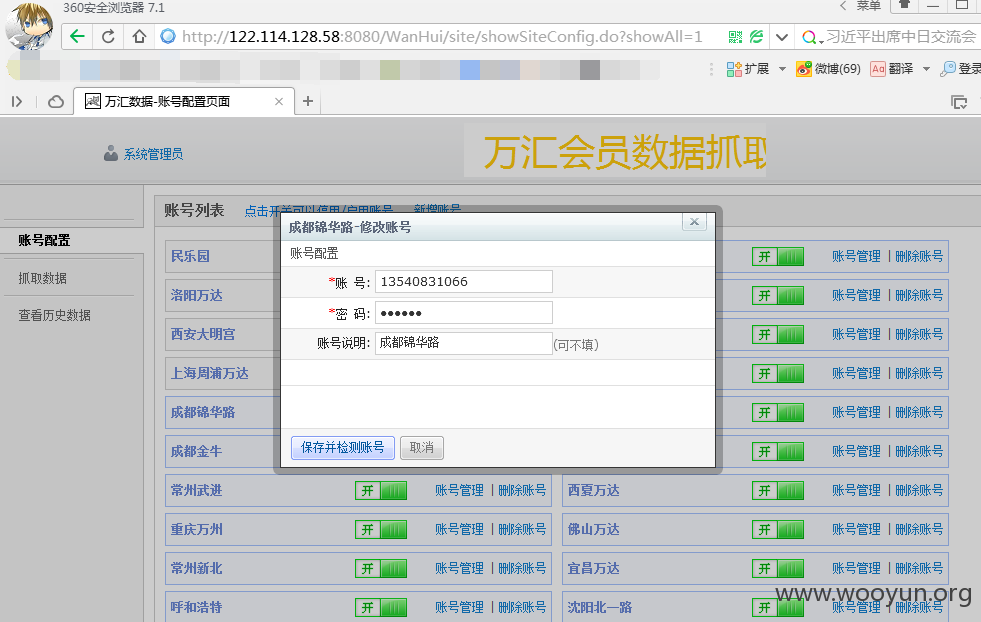Screen dimensions: 981x622
Task: Click the restore-closed-tabs icon at tab bar right
Action: pyautogui.click(x=959, y=101)
